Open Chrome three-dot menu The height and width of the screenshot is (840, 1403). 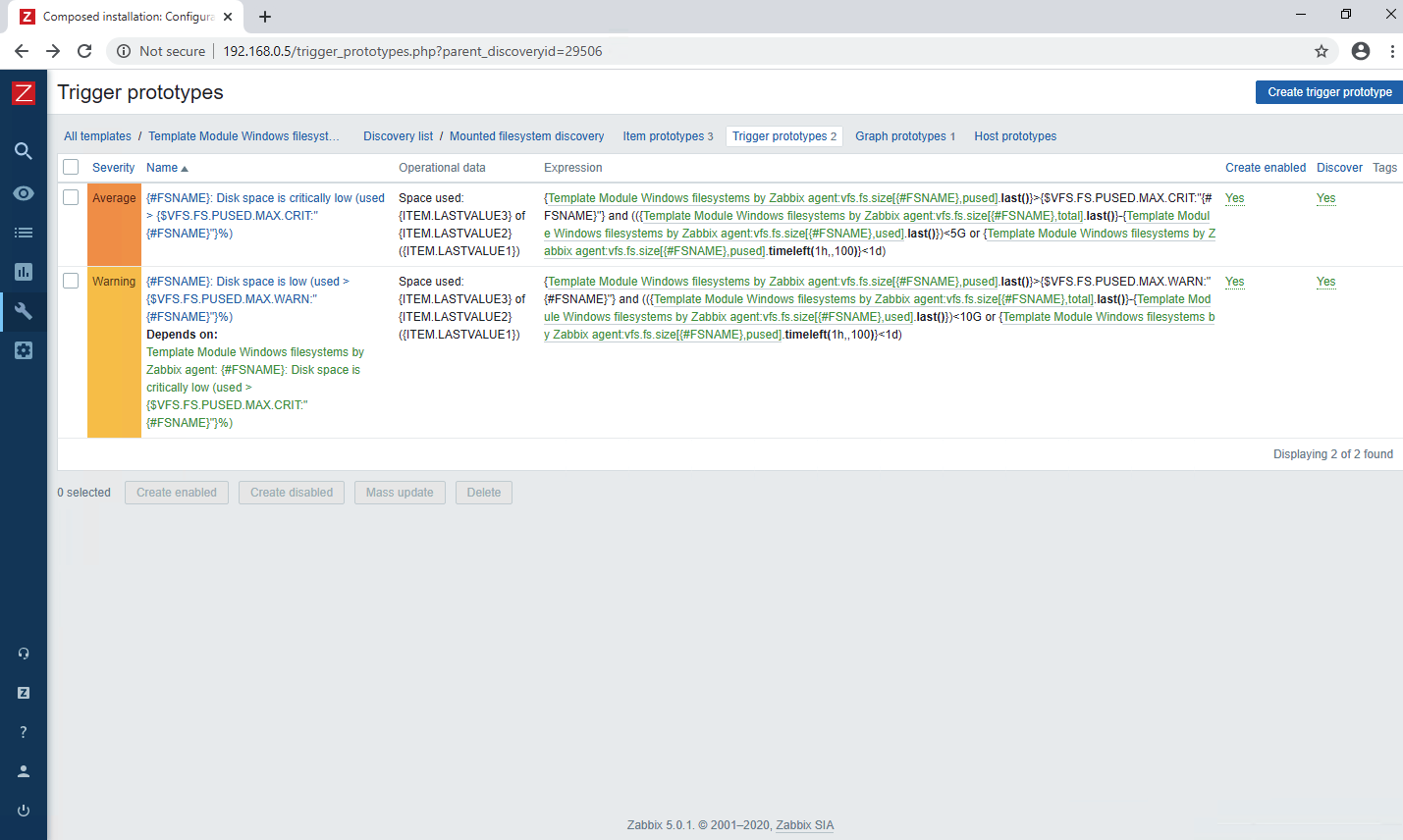[x=1392, y=51]
